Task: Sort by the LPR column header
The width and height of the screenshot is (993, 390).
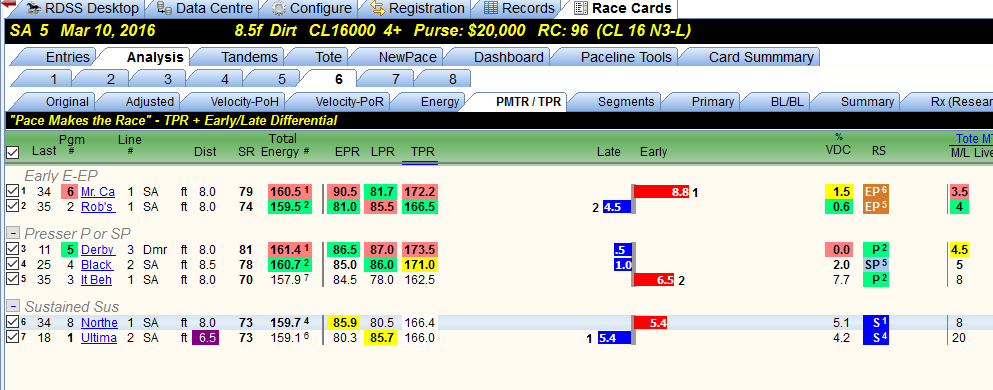Action: 383,152
